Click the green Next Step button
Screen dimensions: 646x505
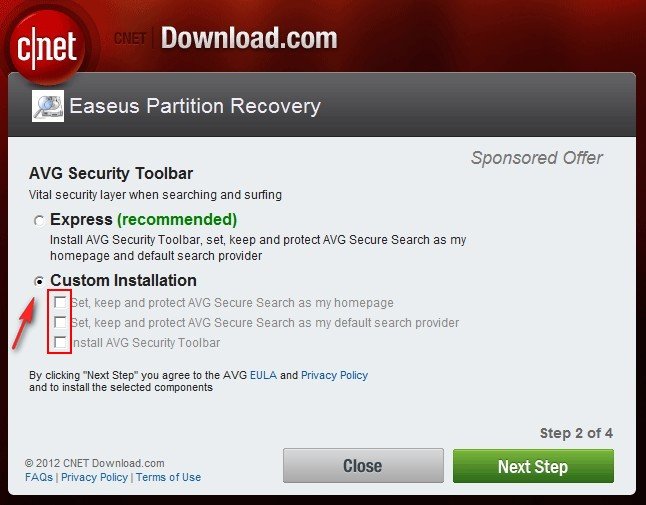[533, 466]
